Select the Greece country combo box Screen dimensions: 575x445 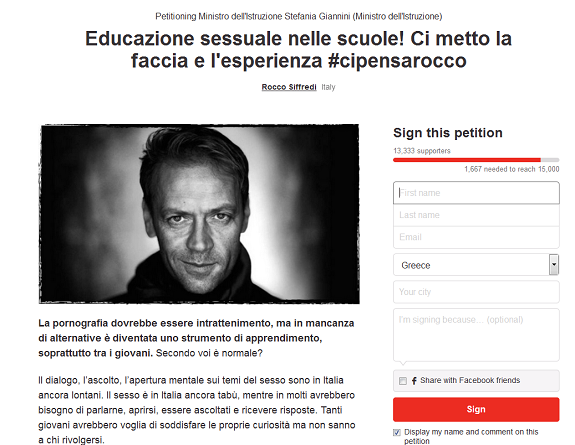coord(476,265)
